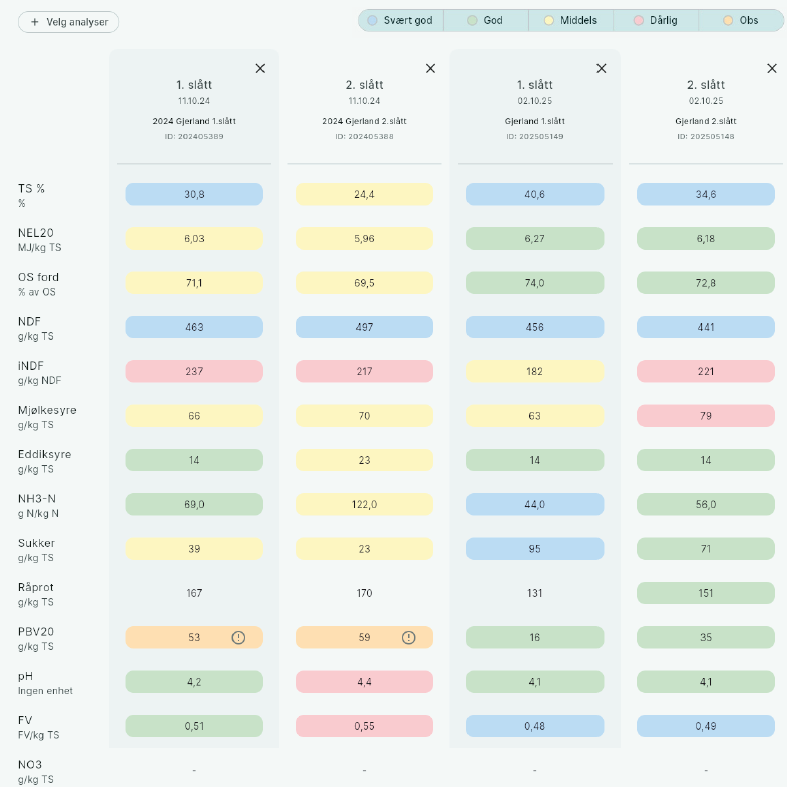Select the Obs legend item
The height and width of the screenshot is (787, 787).
coord(740,20)
